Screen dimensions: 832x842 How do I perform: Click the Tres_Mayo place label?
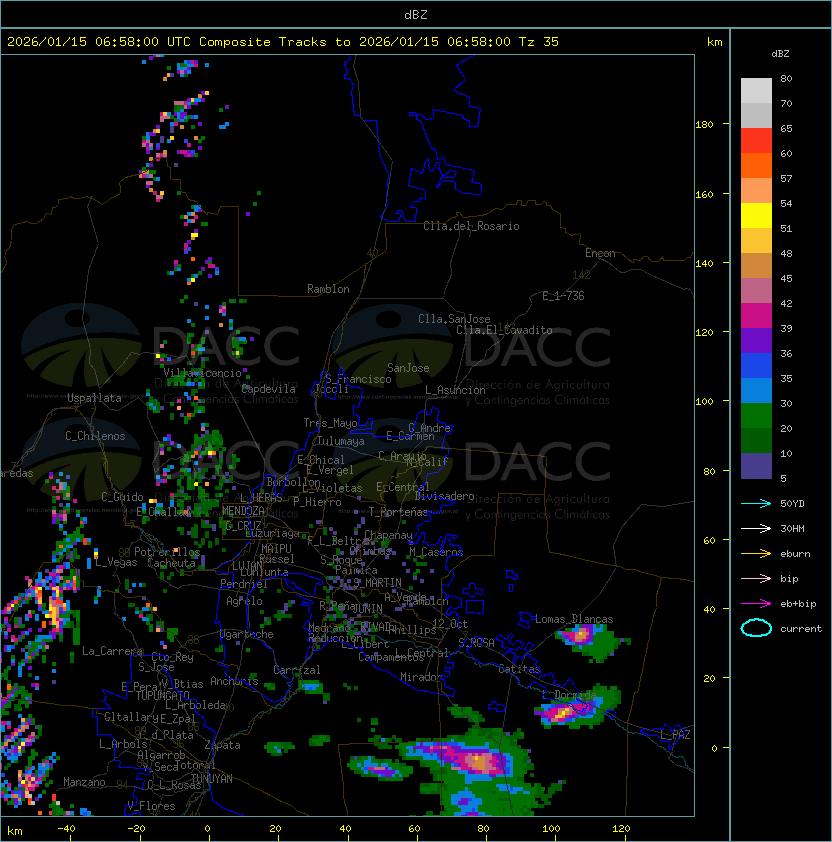coord(330,423)
